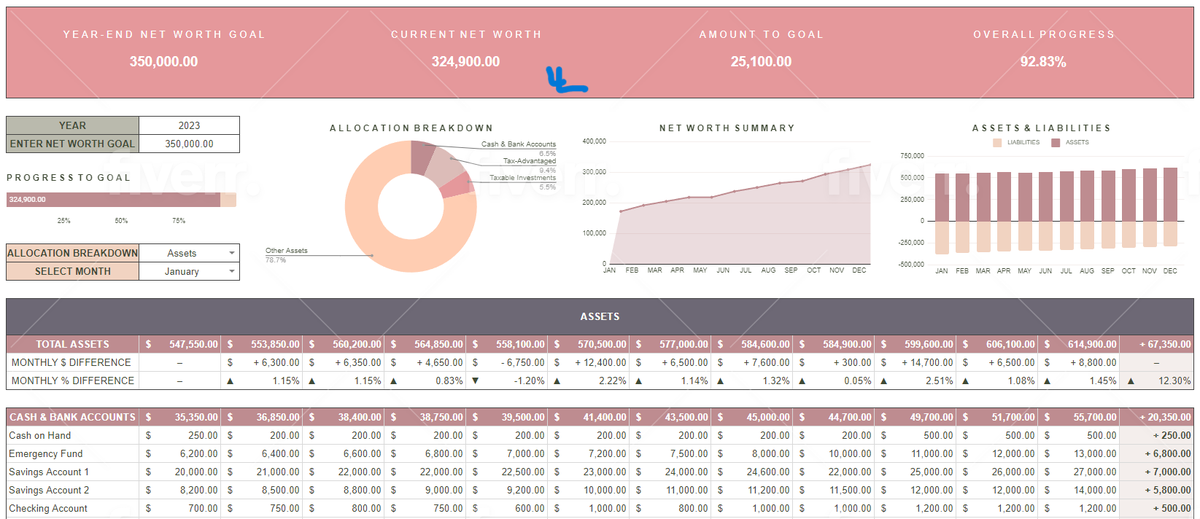Select the Year-End Net Worth Goal card
Image resolution: width=1200 pixels, height=519 pixels.
(164, 48)
